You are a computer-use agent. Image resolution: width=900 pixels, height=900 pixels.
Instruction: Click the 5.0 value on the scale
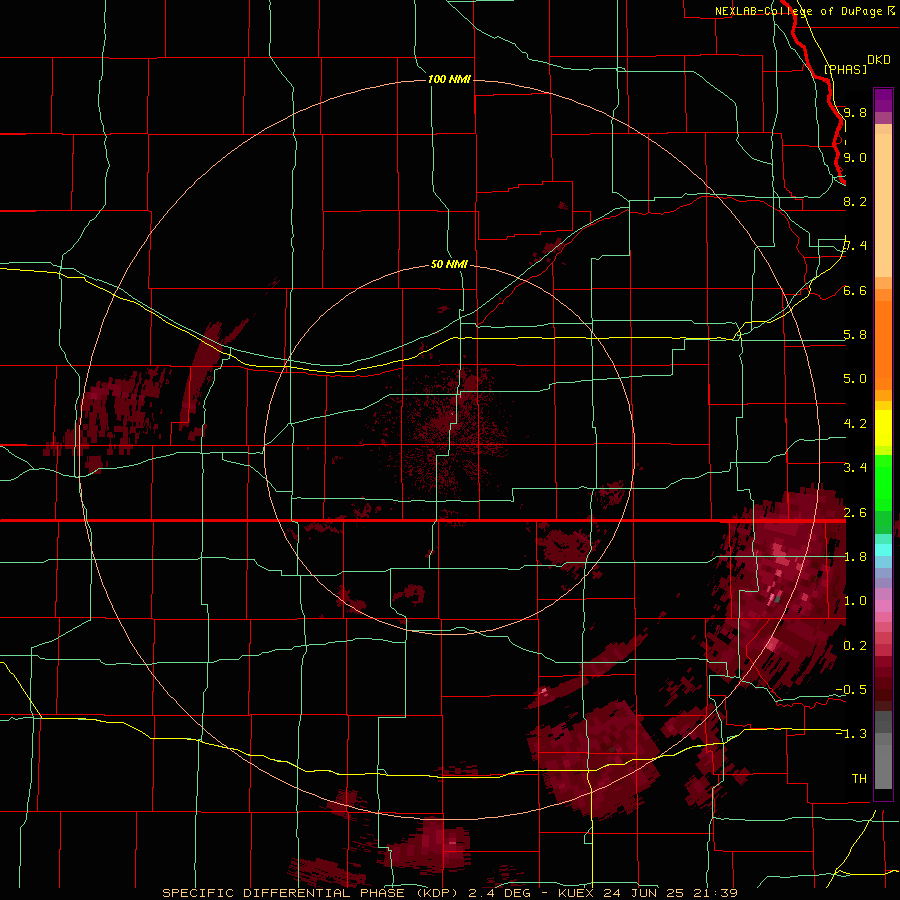click(x=855, y=379)
